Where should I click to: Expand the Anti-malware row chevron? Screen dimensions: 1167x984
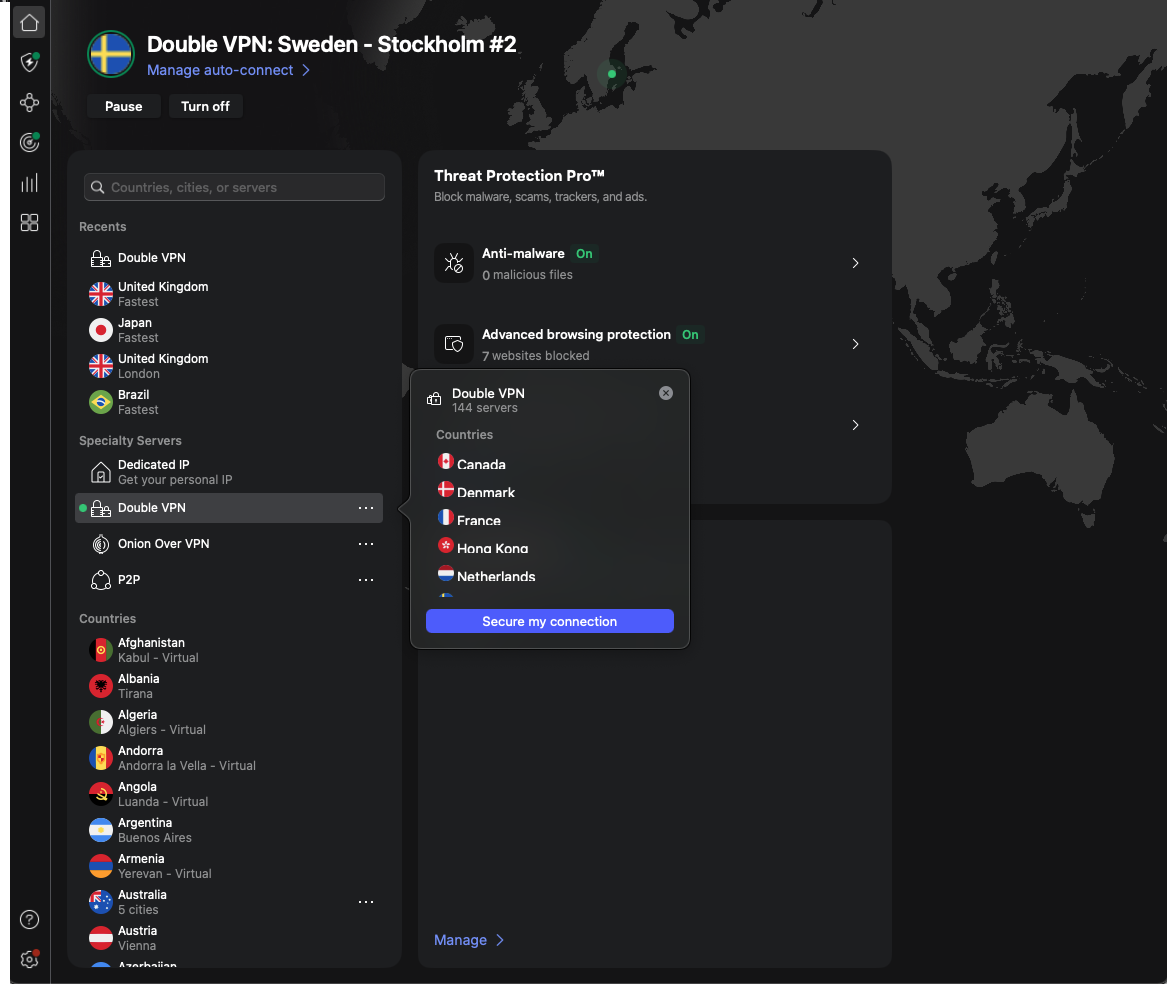[855, 263]
